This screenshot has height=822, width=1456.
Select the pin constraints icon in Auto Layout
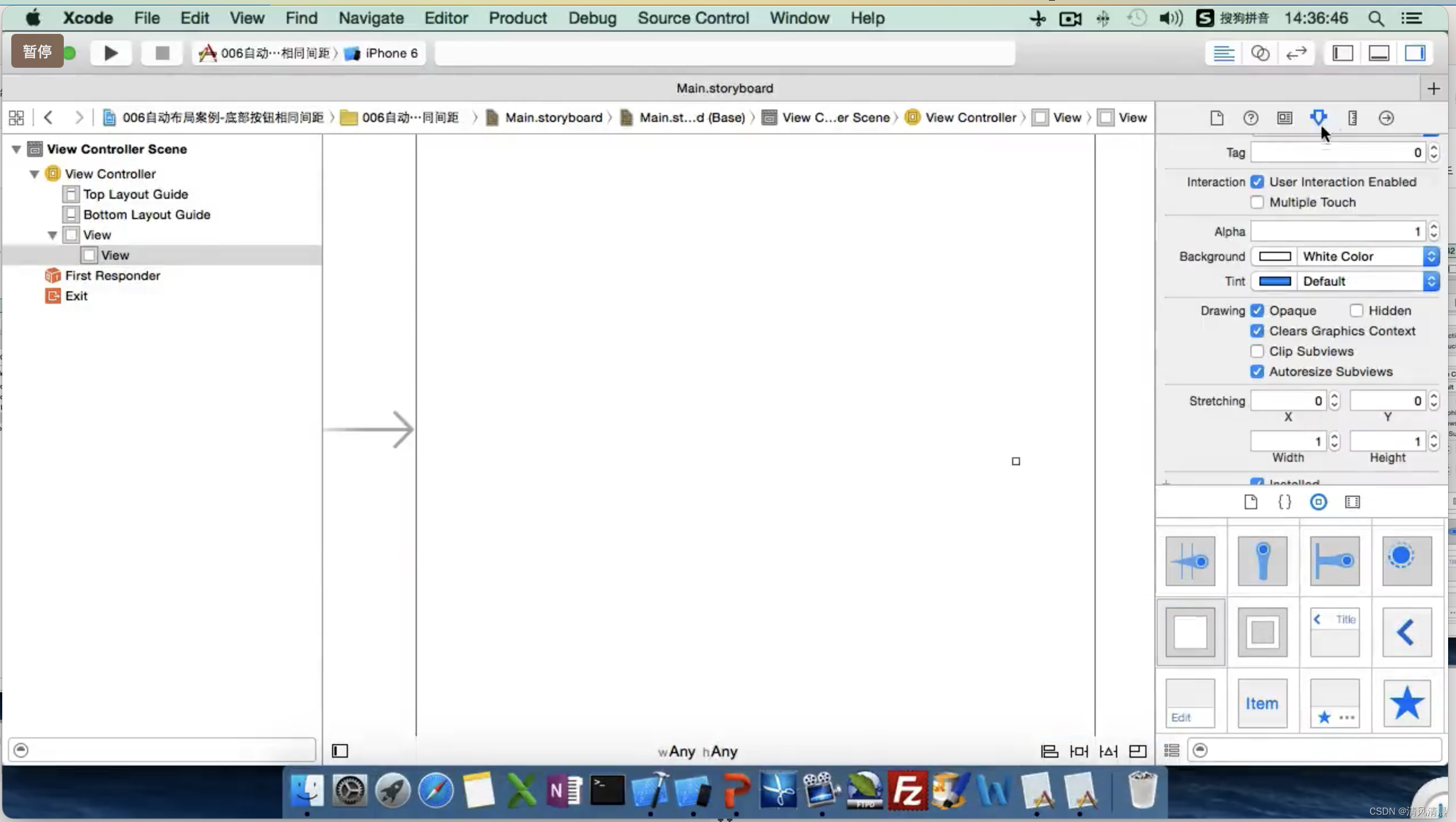pyautogui.click(x=1078, y=750)
